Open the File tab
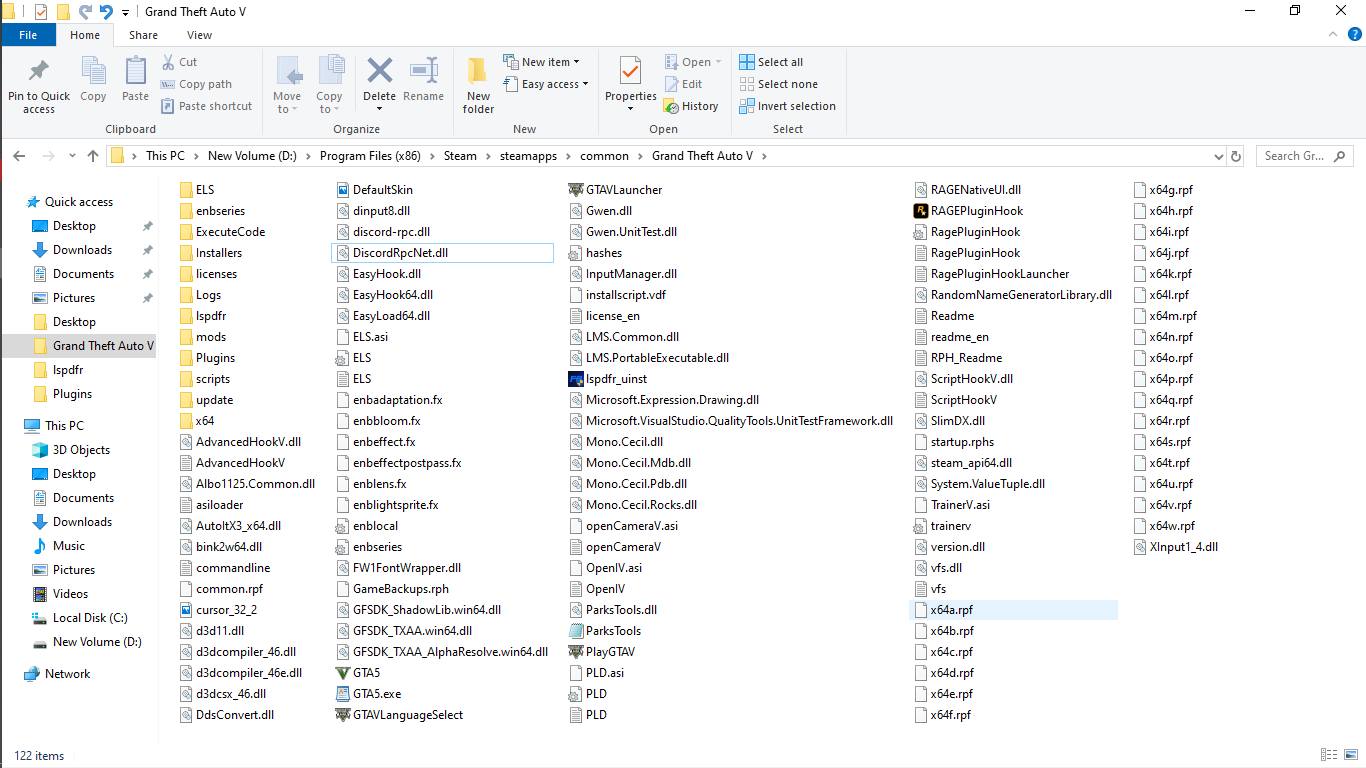 point(28,35)
